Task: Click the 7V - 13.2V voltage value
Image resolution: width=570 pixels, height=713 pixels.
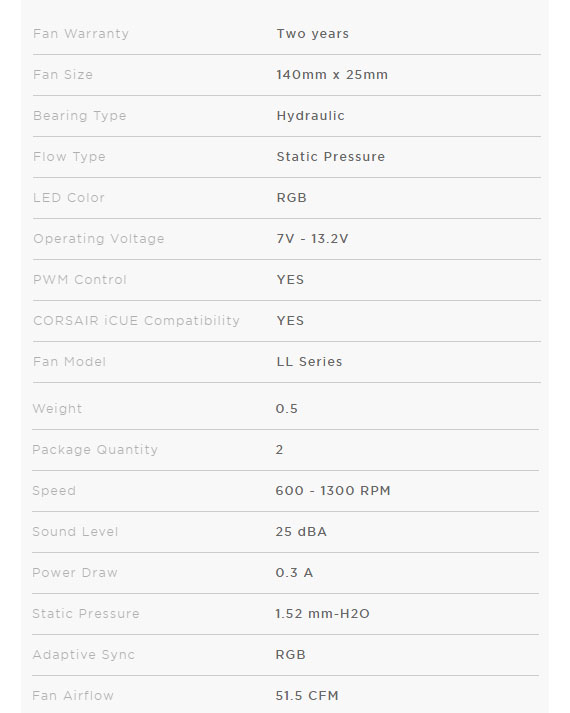Action: point(313,239)
